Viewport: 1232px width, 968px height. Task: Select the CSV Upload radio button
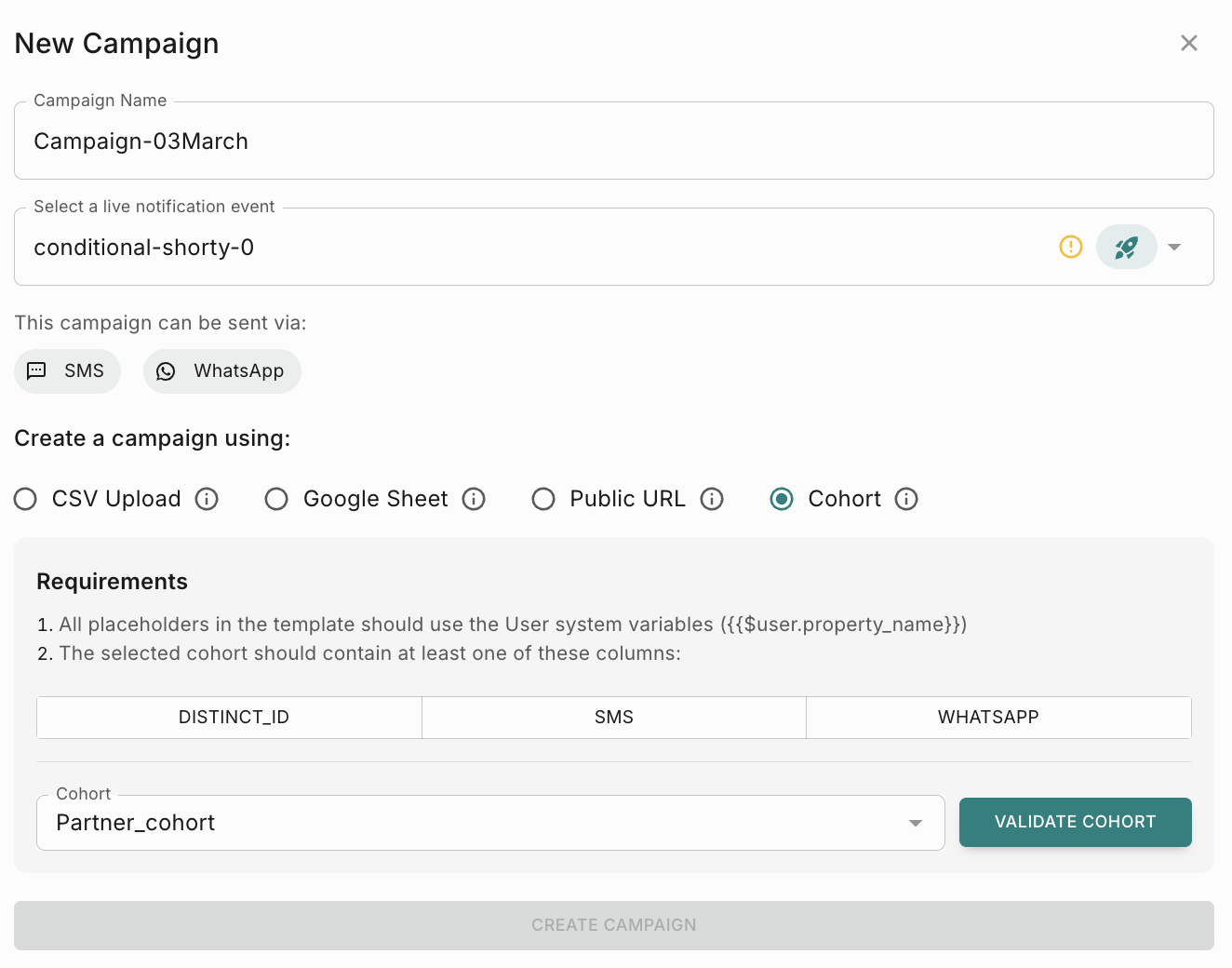tap(26, 499)
